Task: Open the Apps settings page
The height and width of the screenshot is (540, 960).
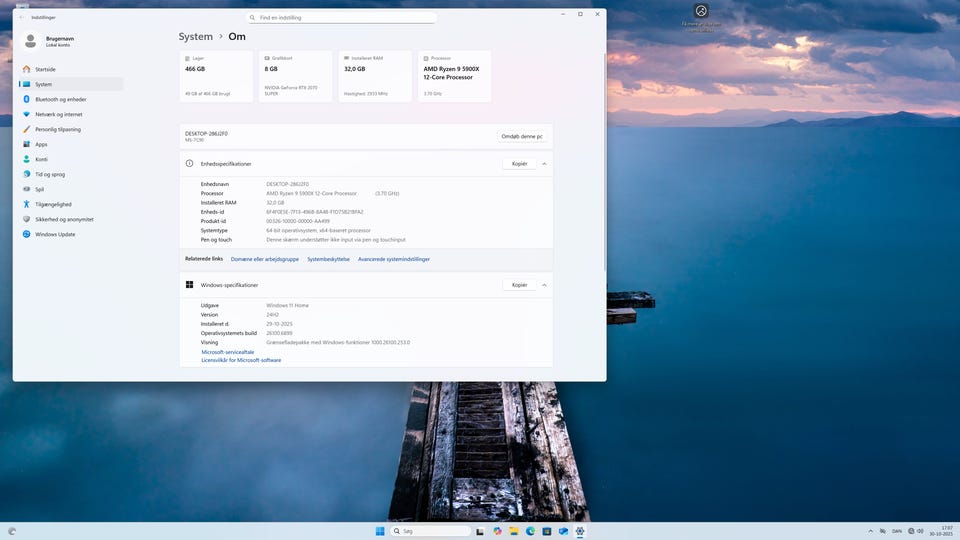Action: click(41, 144)
